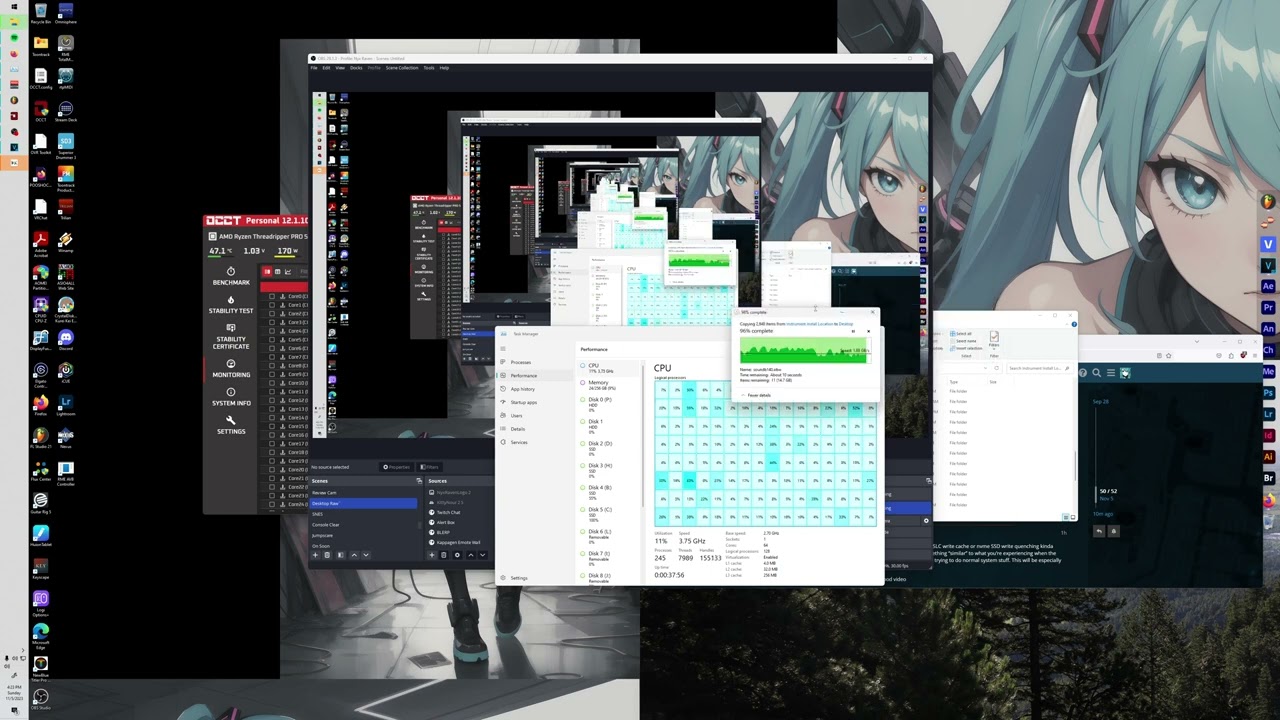Open App history in Task Manager

[522, 389]
